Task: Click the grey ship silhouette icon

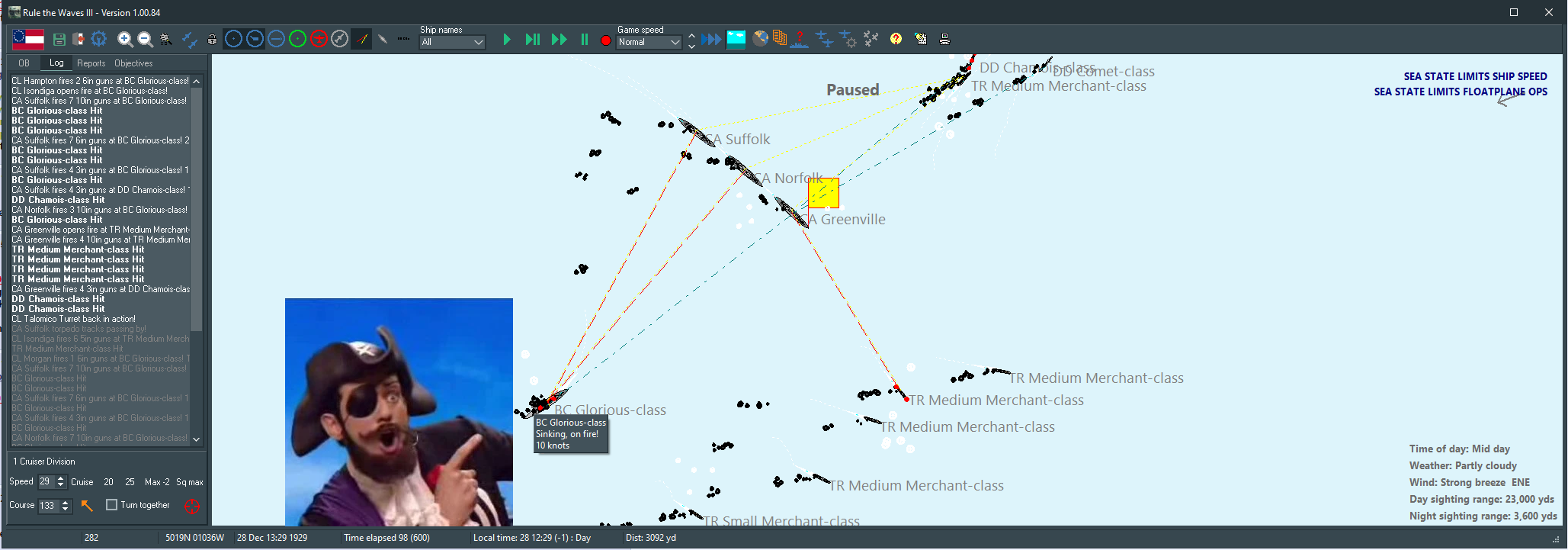Action: point(383,39)
